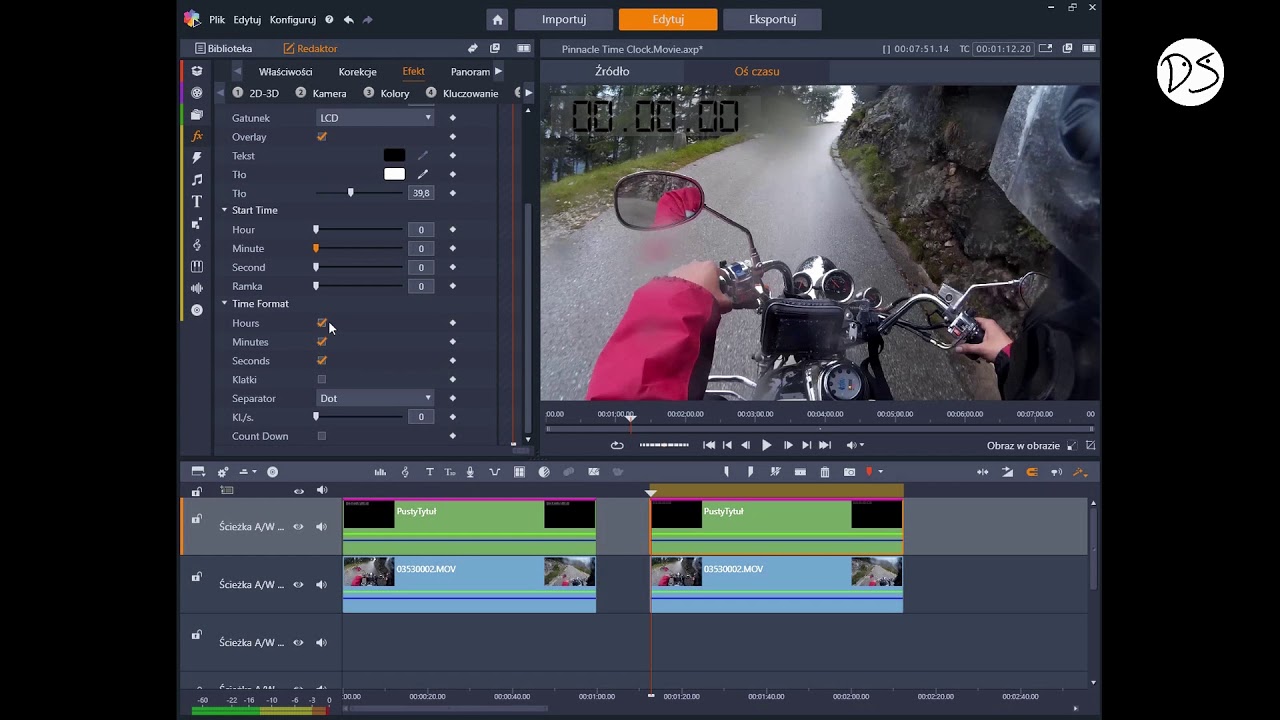Click the create title T icon in timeline toolbar
This screenshot has width=1280, height=720.
click(430, 472)
